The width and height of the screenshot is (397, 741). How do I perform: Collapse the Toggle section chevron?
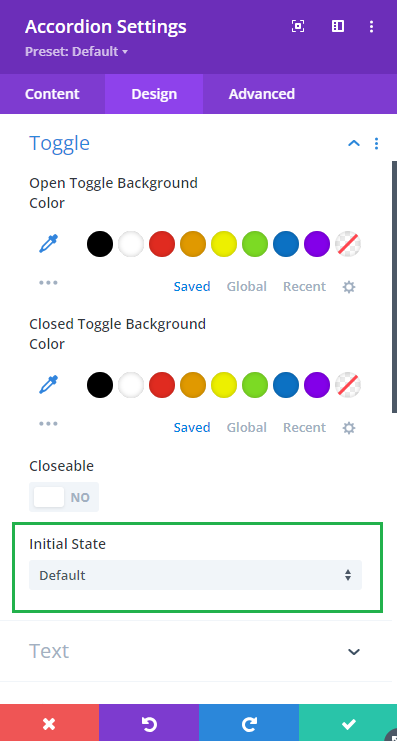pyautogui.click(x=354, y=143)
